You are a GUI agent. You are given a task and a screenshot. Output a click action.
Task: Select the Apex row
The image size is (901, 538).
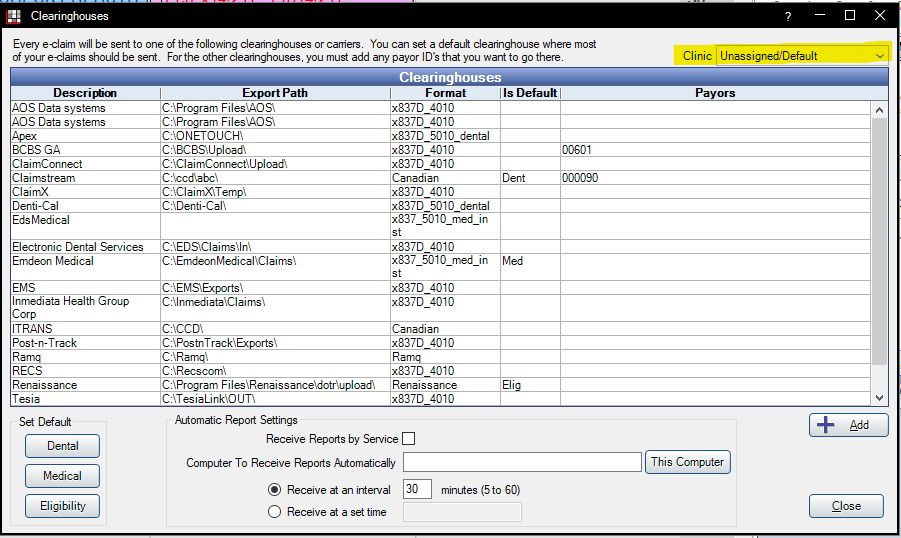point(440,136)
